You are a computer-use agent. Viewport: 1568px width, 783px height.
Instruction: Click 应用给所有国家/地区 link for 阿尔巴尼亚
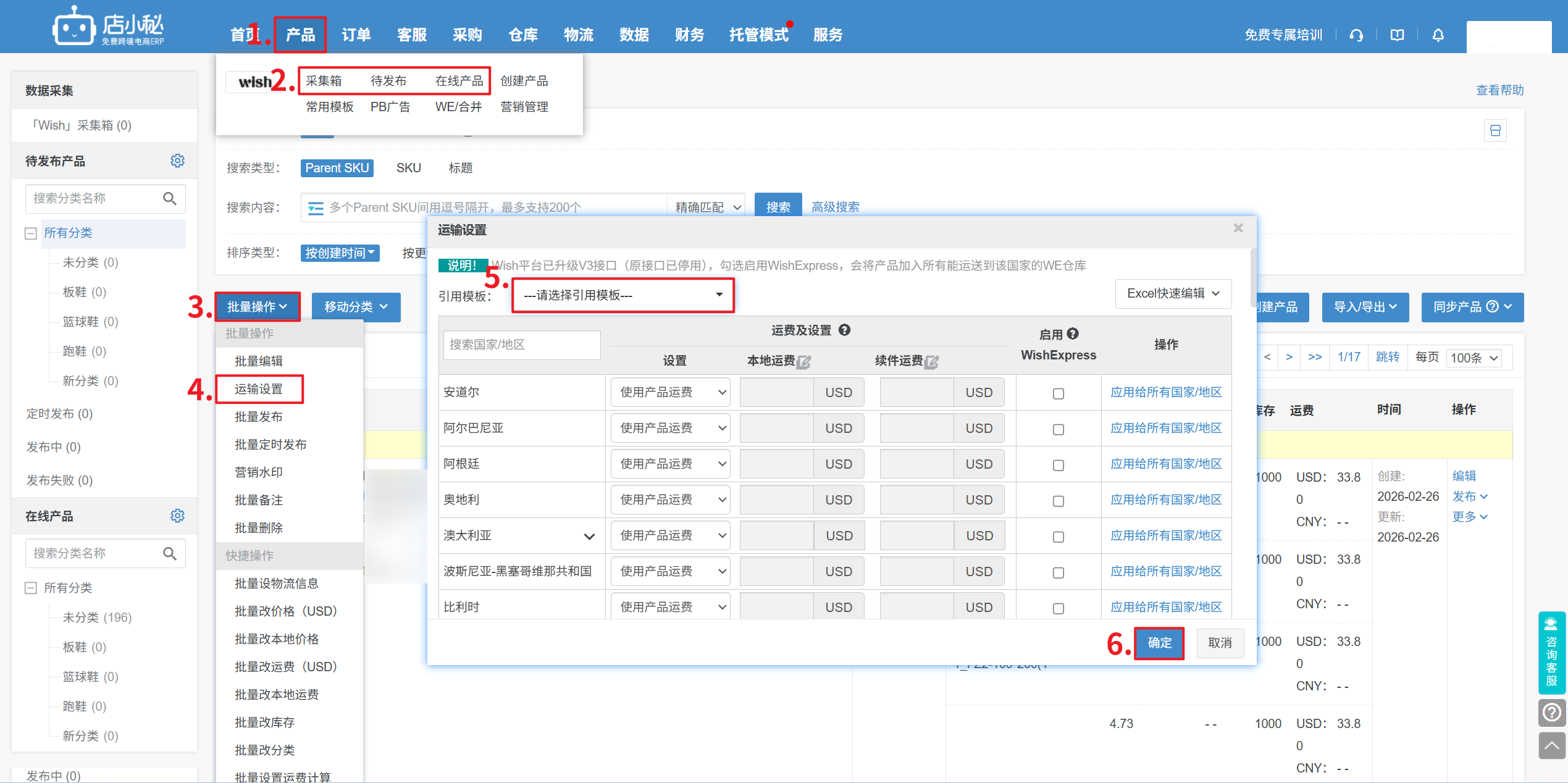[x=1165, y=428]
